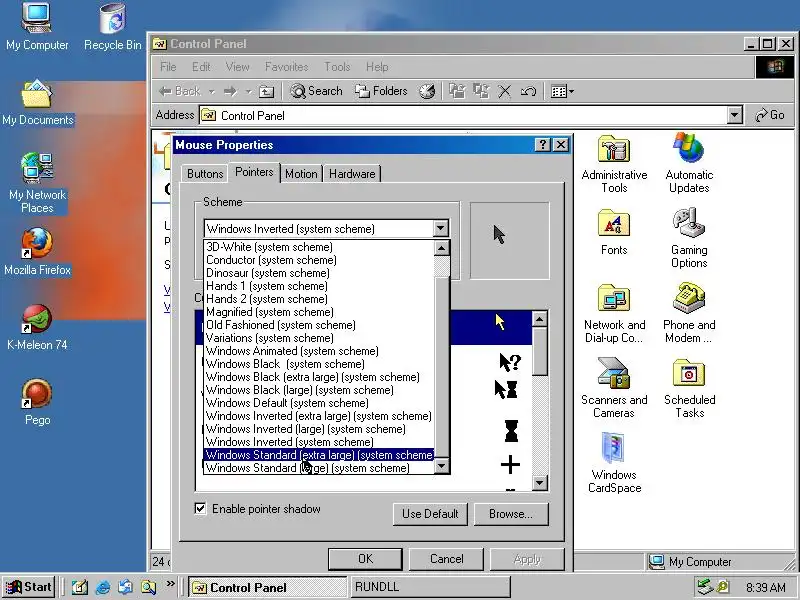Image resolution: width=800 pixels, height=600 pixels.
Task: Open Automatic Updates applet
Action: coord(689,163)
